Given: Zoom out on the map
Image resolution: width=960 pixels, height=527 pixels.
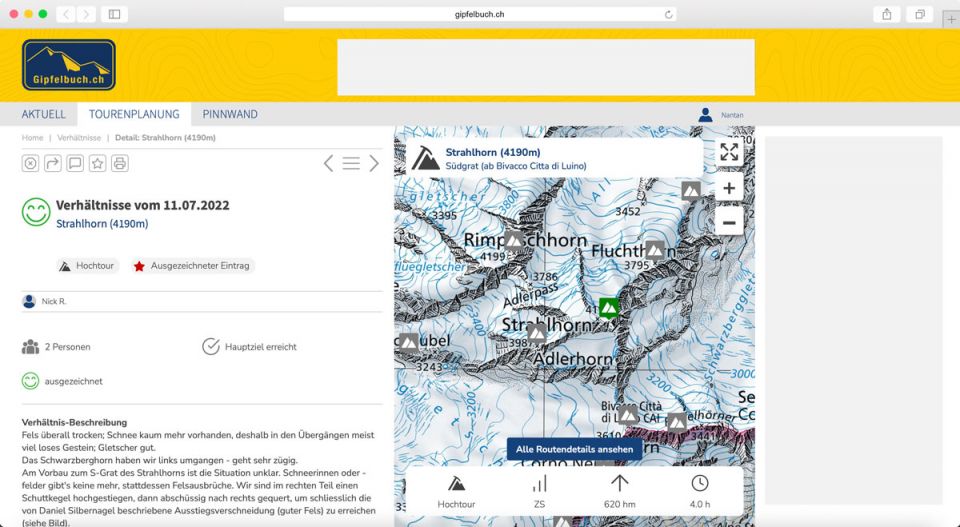Looking at the screenshot, I should click(x=729, y=222).
